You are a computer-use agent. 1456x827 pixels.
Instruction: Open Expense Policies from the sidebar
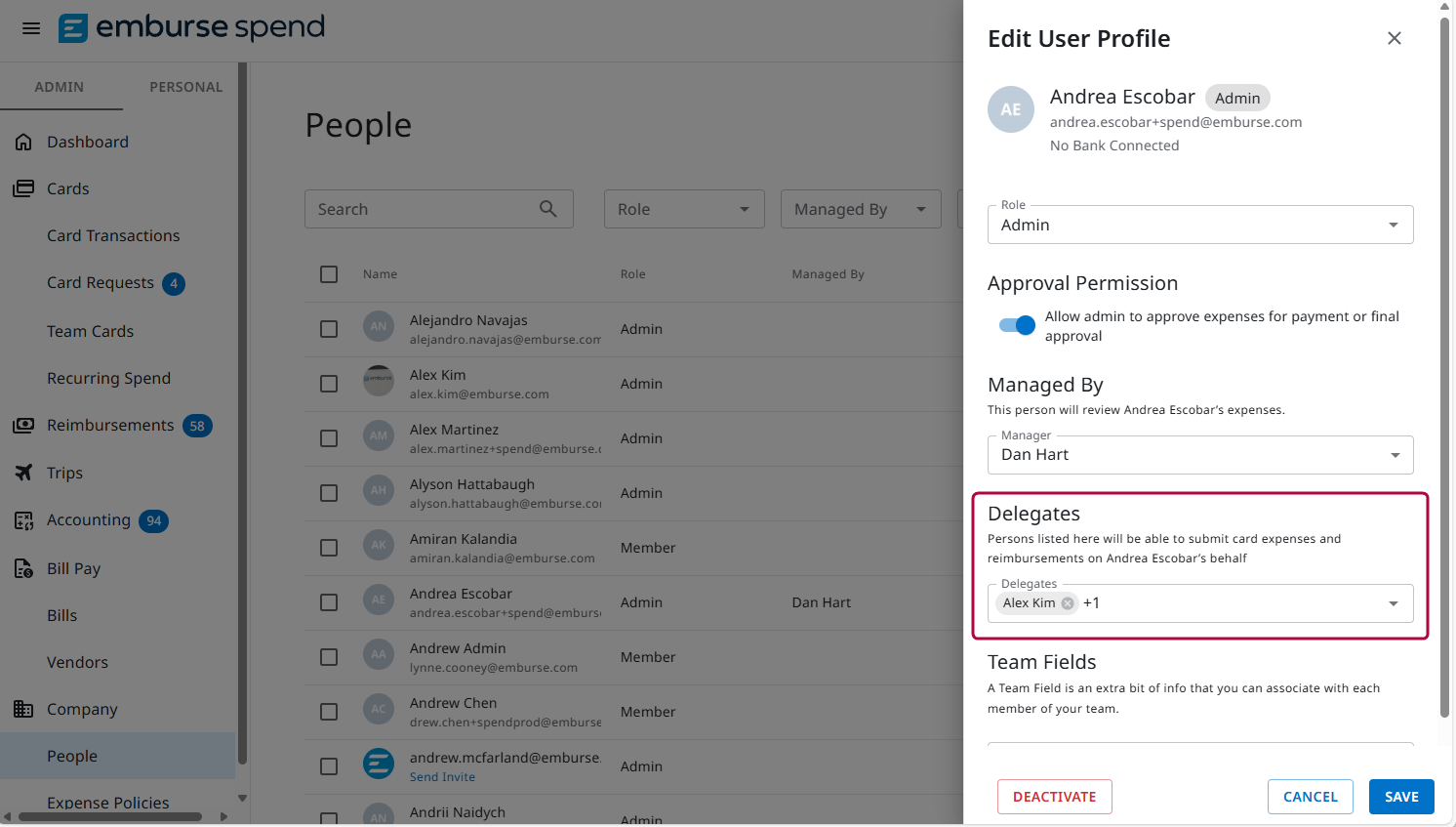[107, 803]
